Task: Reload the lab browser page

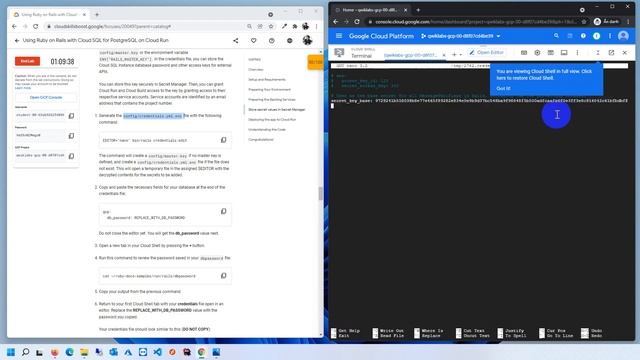Action: point(36,26)
